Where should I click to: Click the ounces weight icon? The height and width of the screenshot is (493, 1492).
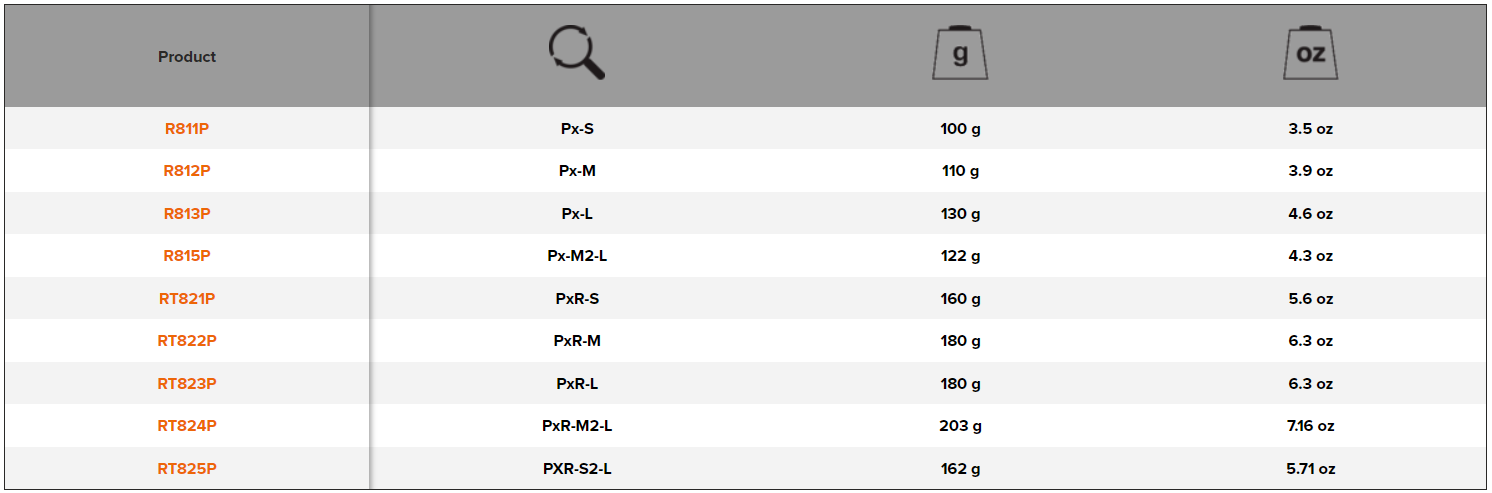click(x=1310, y=54)
